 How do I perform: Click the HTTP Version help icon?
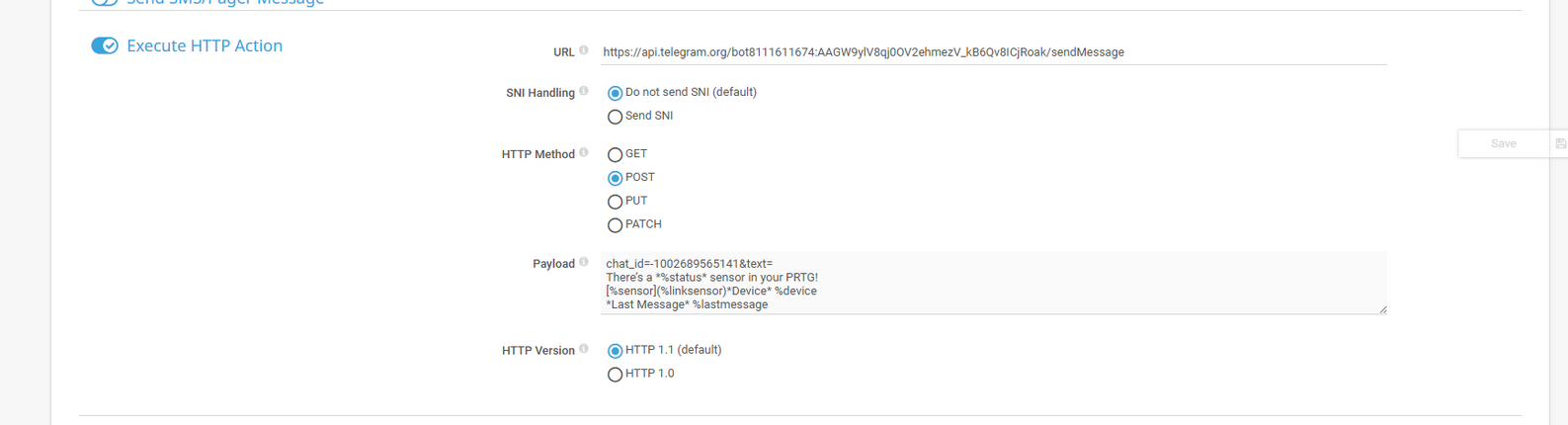583,349
